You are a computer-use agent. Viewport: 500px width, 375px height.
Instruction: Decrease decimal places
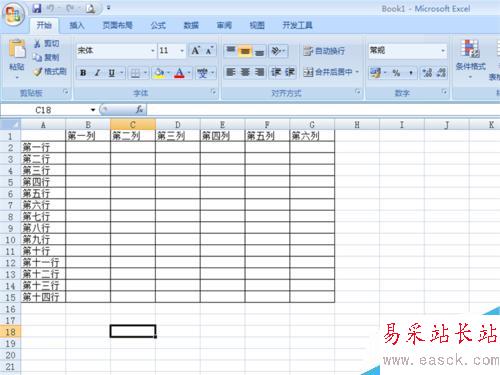point(441,73)
